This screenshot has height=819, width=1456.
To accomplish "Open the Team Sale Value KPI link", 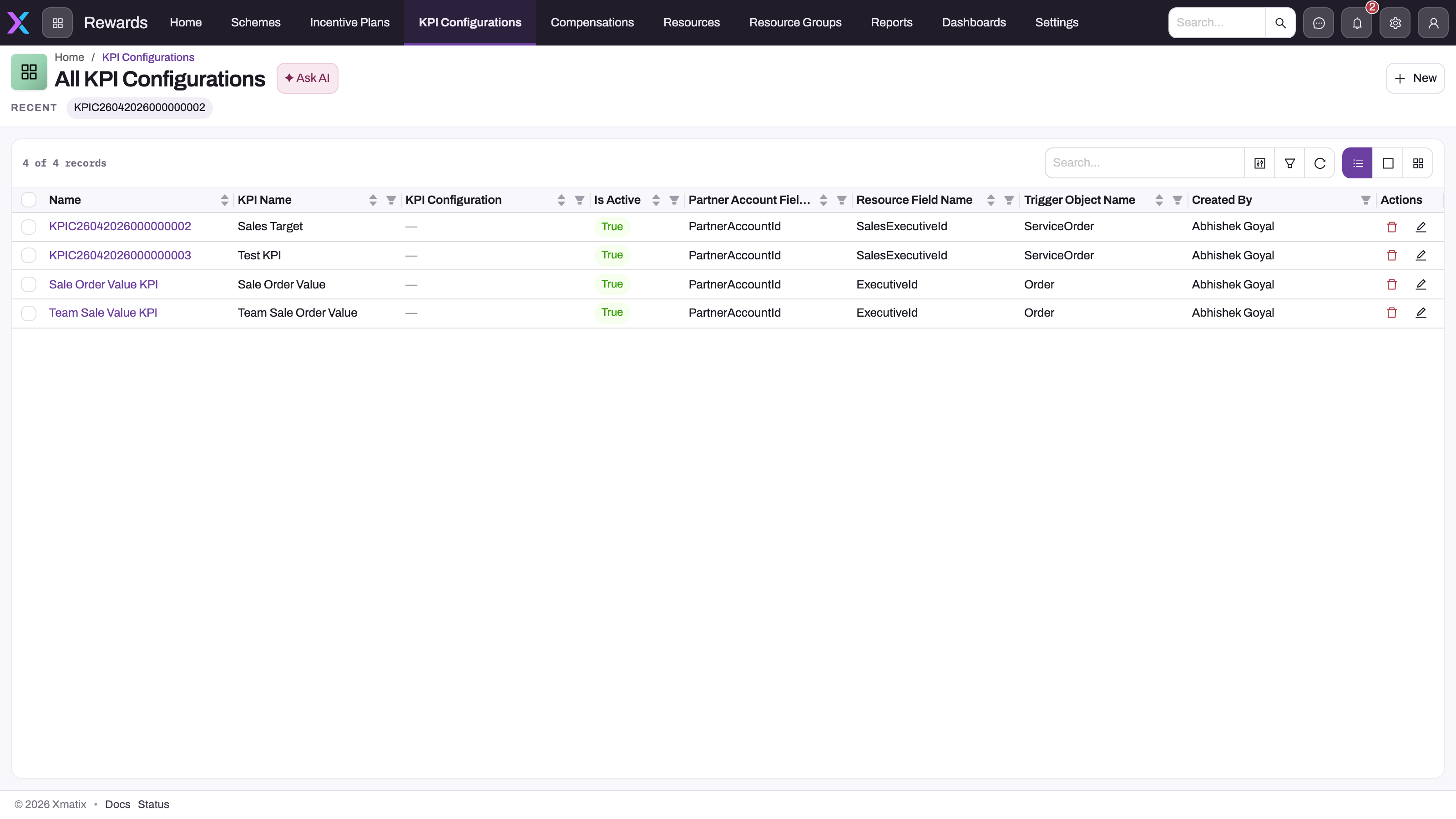I will (x=103, y=313).
